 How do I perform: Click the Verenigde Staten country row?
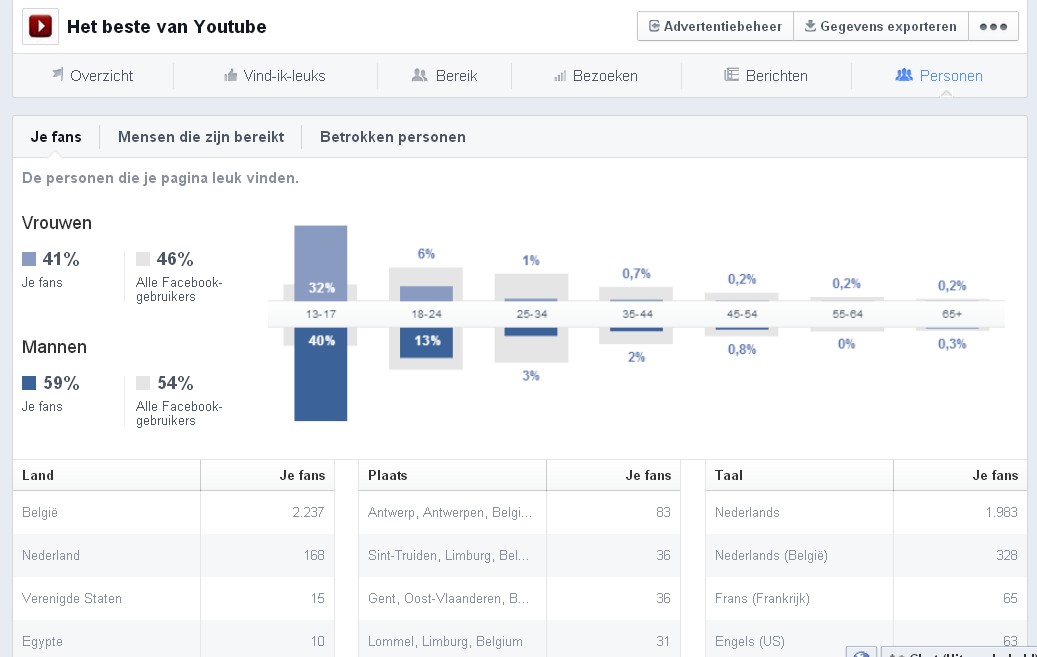click(x=173, y=598)
